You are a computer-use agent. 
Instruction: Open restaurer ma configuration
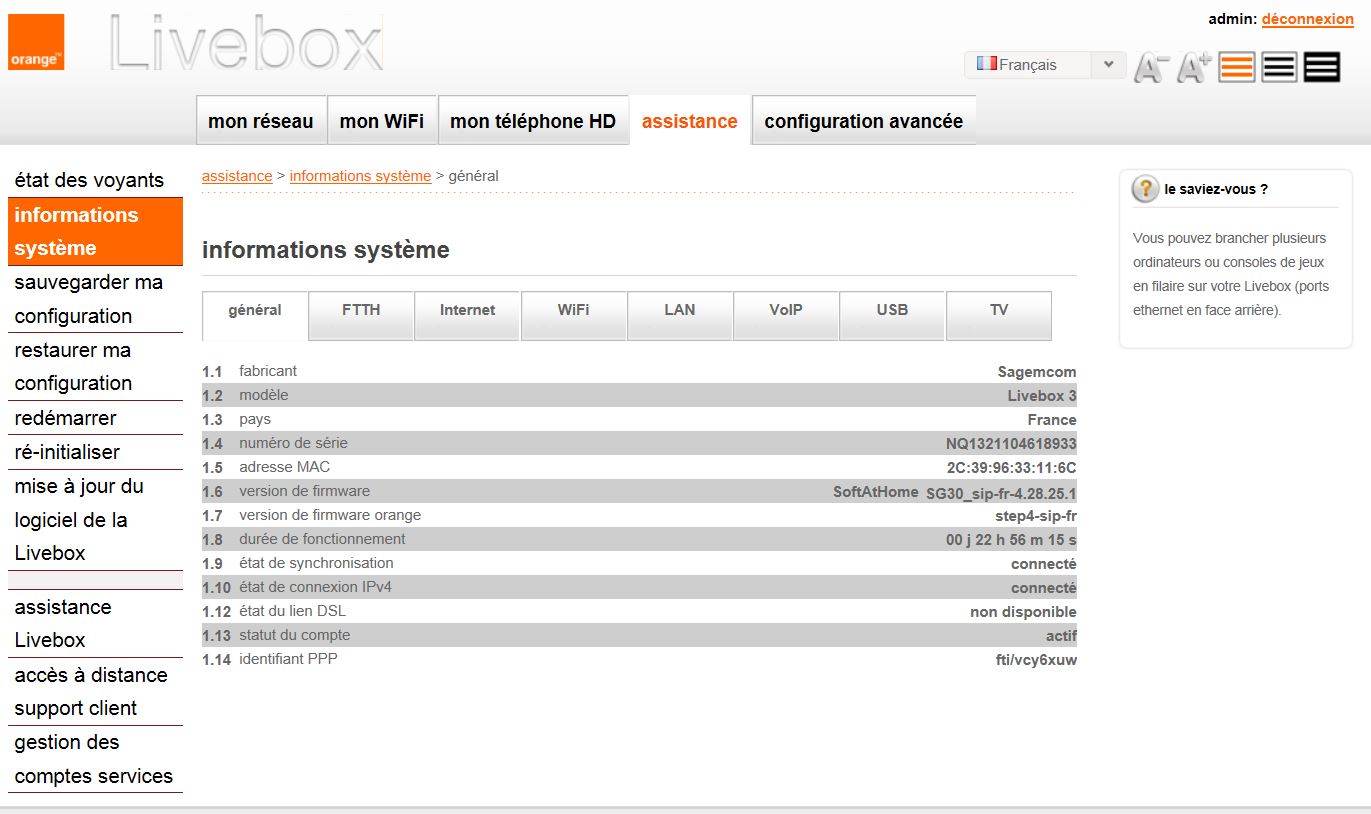(x=95, y=366)
